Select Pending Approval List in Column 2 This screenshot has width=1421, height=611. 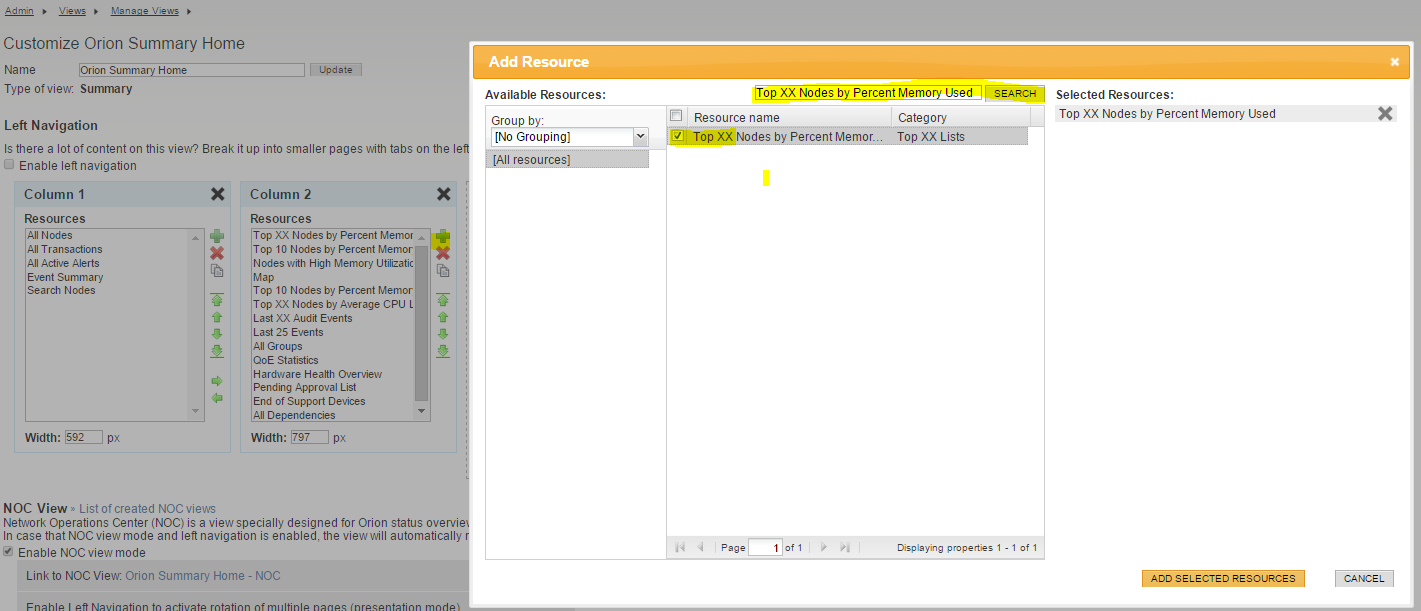305,388
